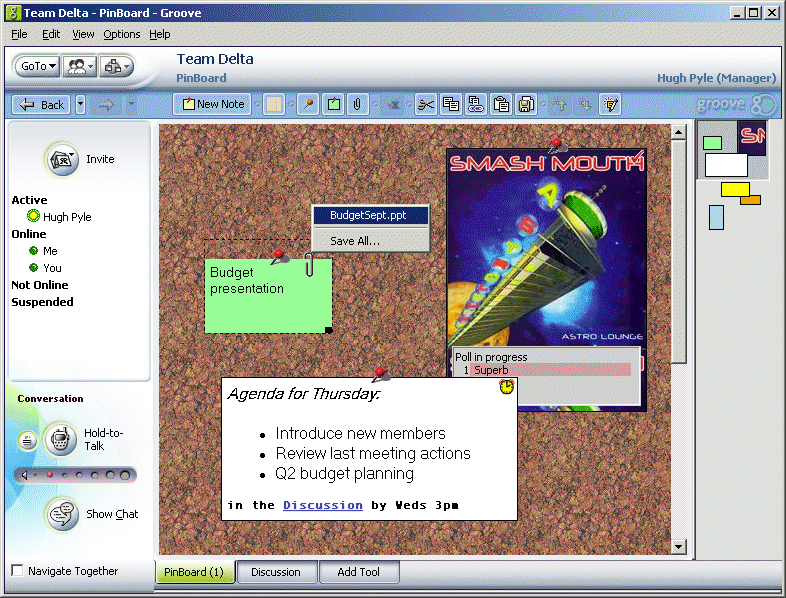
Task: Open chat with Show Chat icon
Action: tap(63, 514)
